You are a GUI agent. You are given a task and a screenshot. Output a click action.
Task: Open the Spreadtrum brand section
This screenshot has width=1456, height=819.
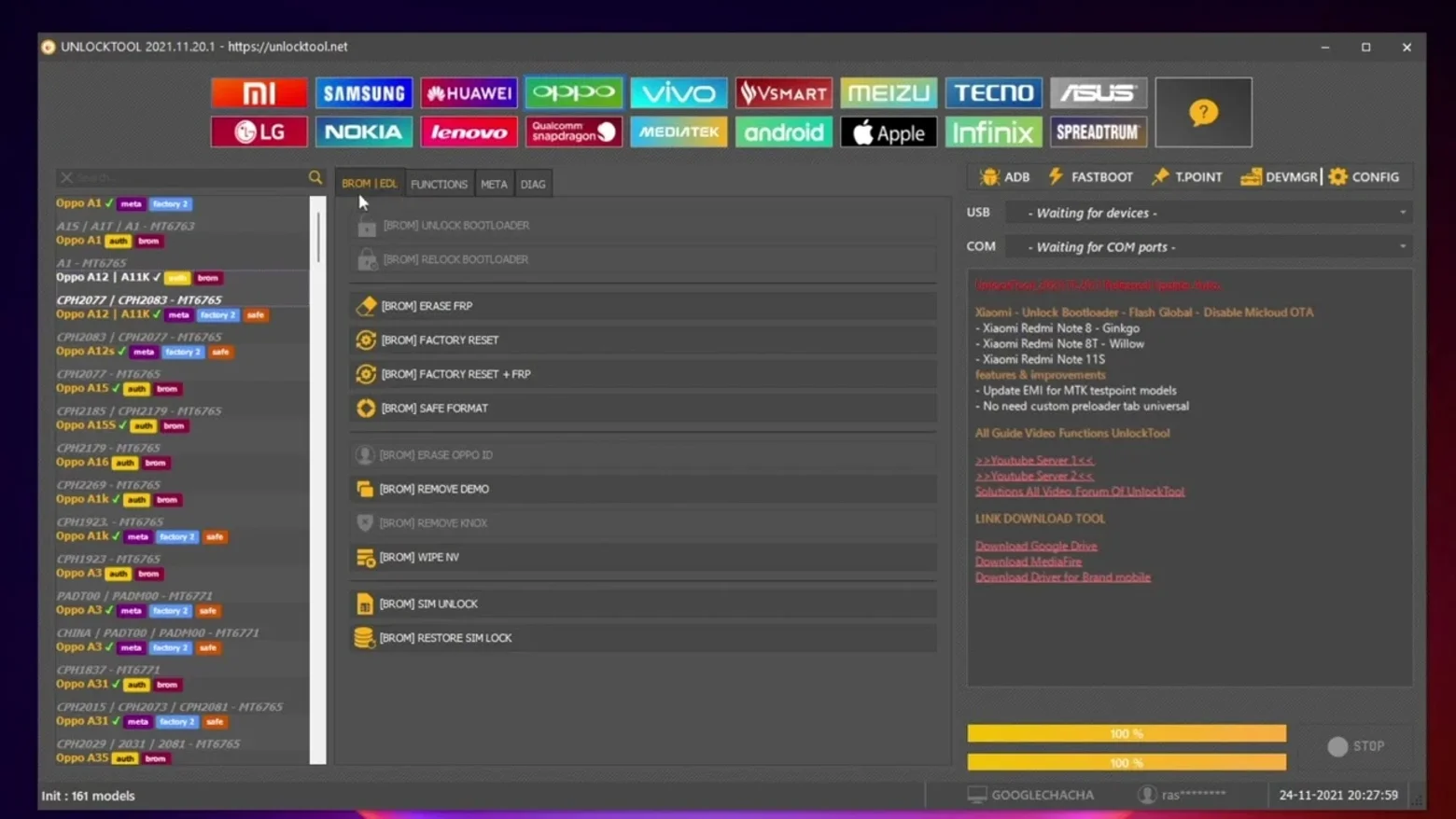click(1099, 132)
